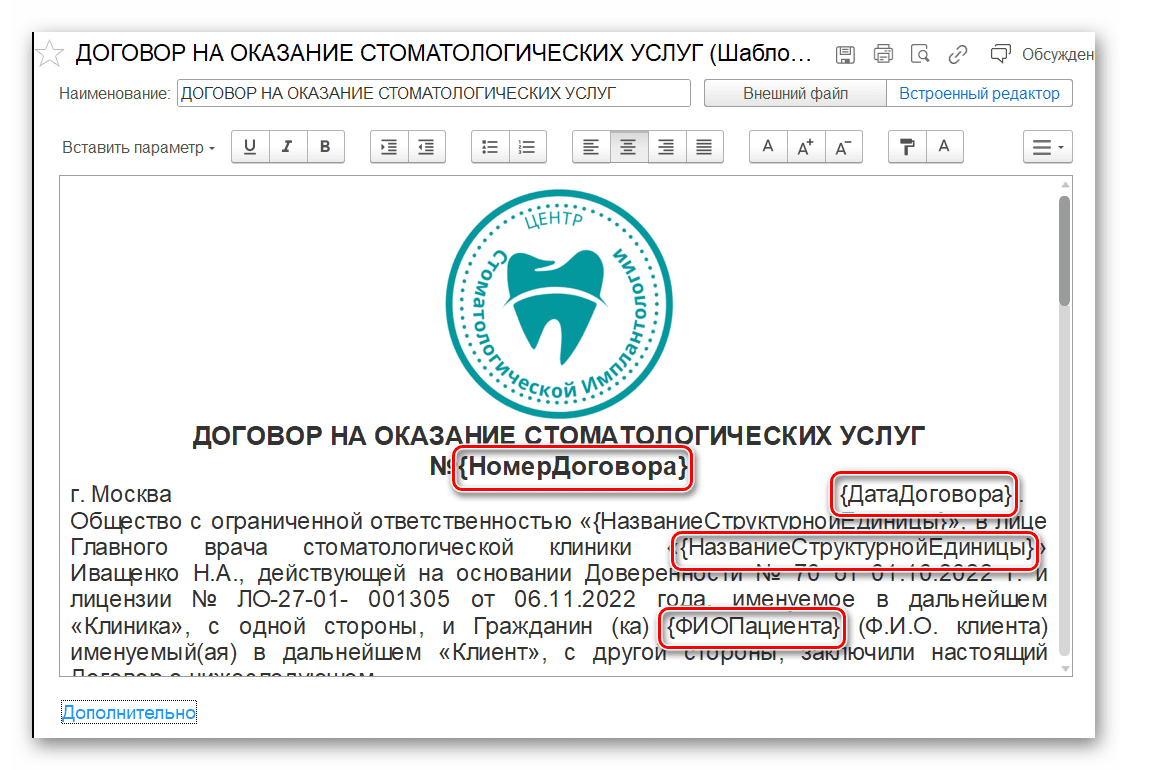Toggle Italic formatting

point(288,146)
